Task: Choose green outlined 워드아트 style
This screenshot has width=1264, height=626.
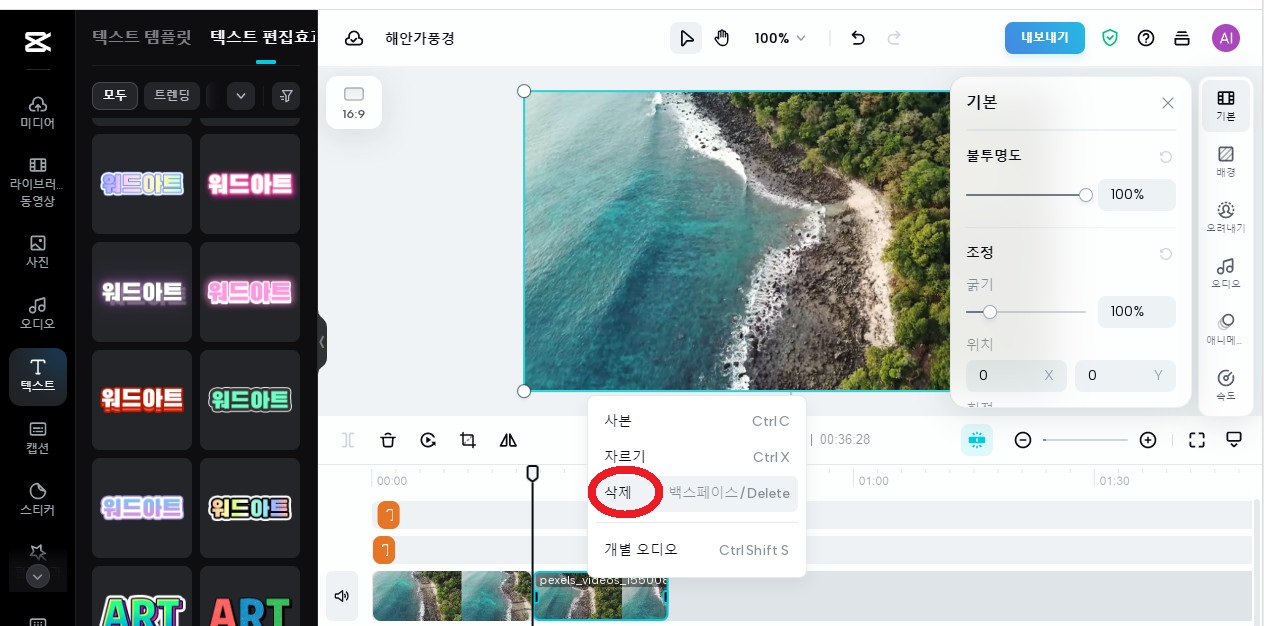Action: click(x=250, y=400)
